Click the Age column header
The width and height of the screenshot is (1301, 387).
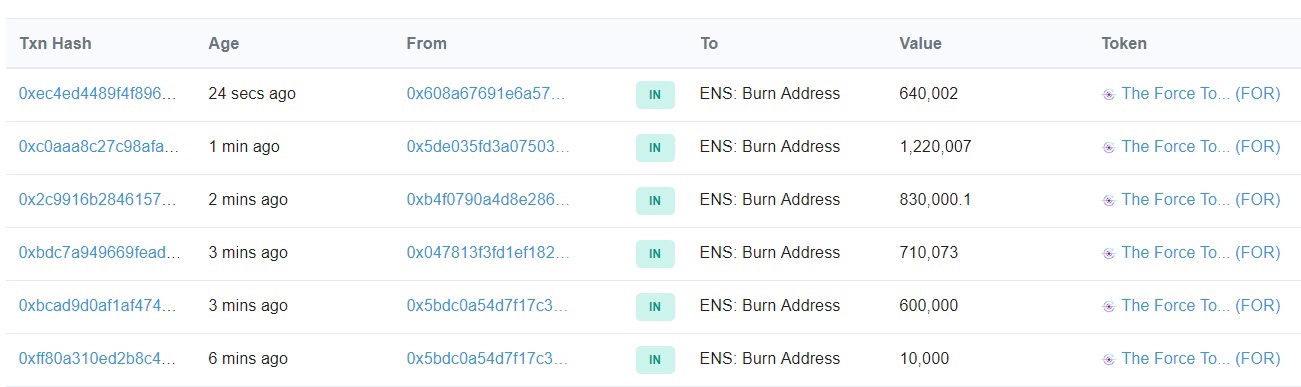[223, 44]
